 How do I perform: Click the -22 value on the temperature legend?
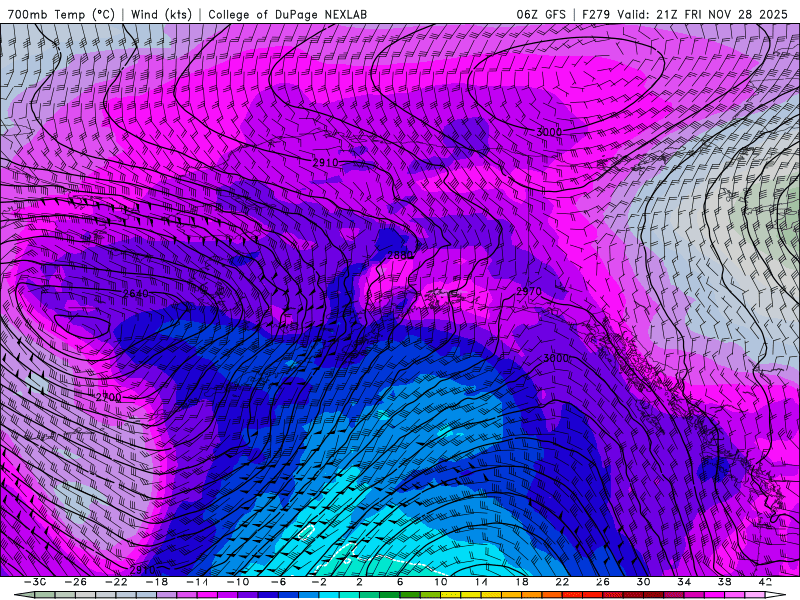pyautogui.click(x=117, y=582)
